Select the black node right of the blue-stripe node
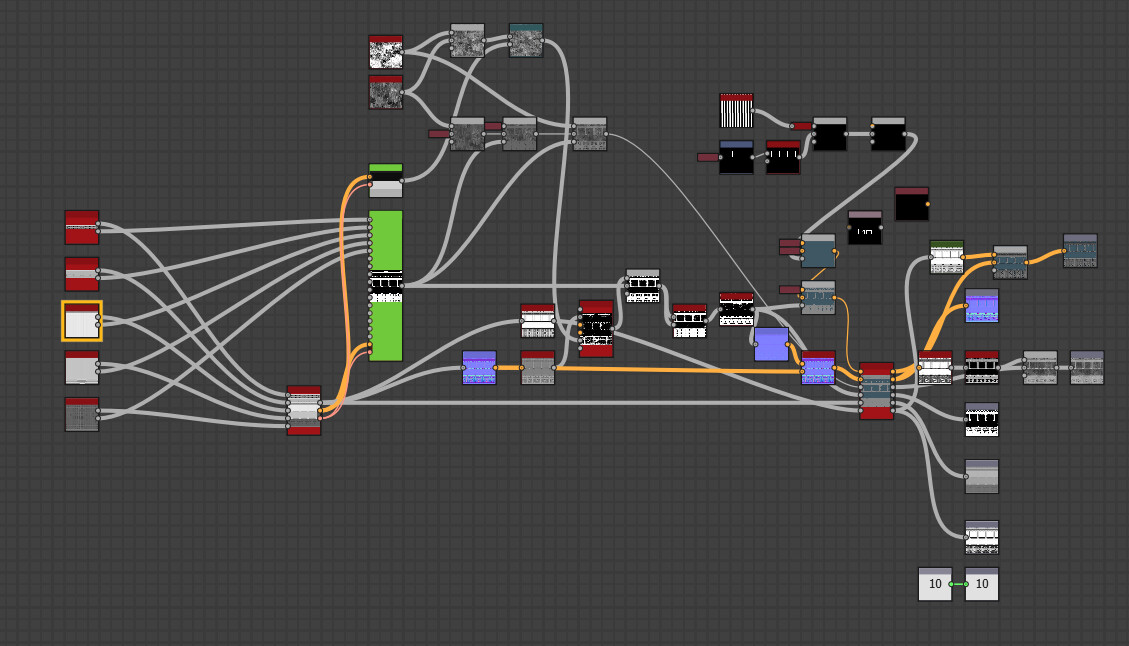 pyautogui.click(x=782, y=158)
